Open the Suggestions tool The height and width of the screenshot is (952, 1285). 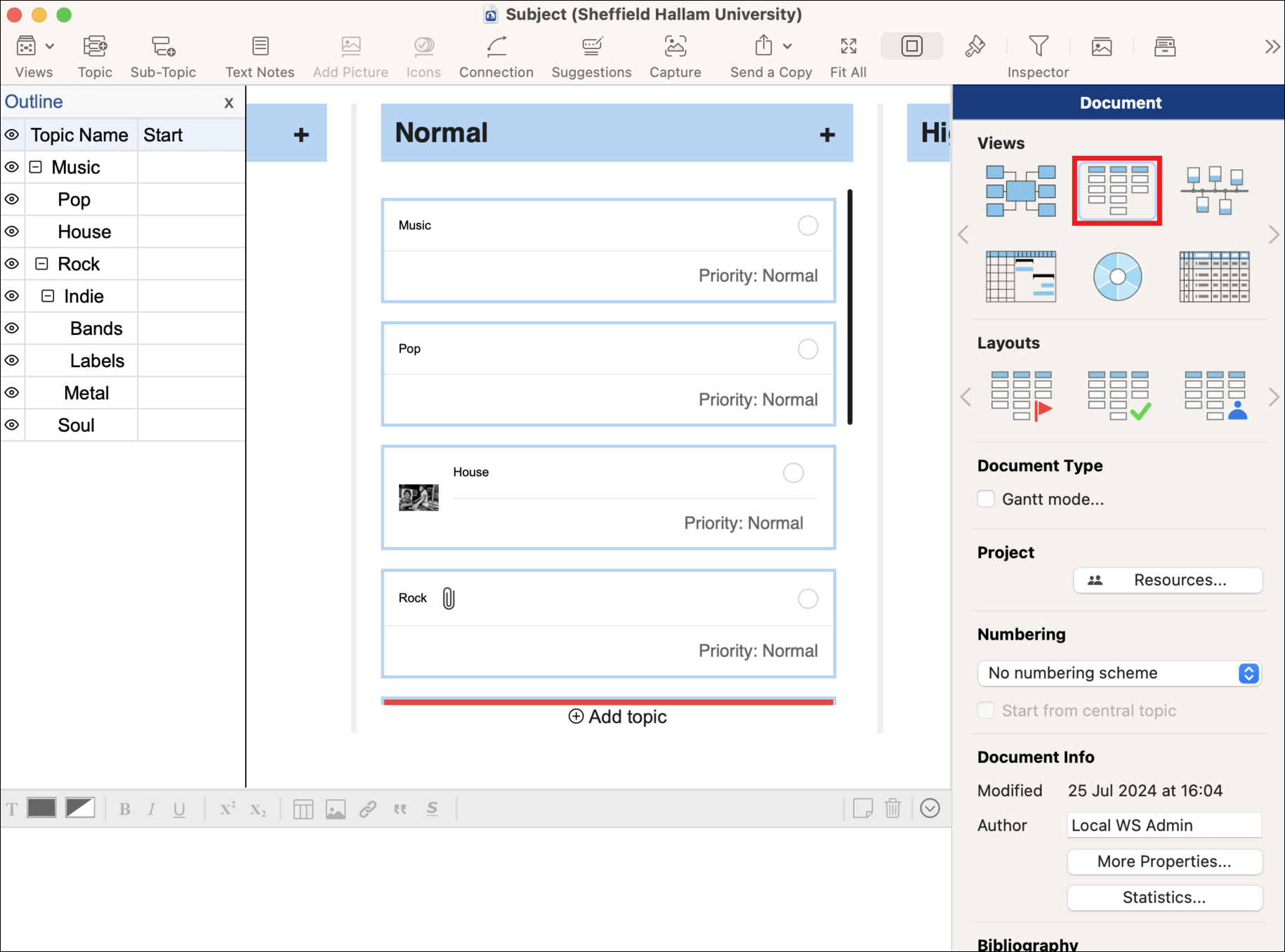(591, 47)
